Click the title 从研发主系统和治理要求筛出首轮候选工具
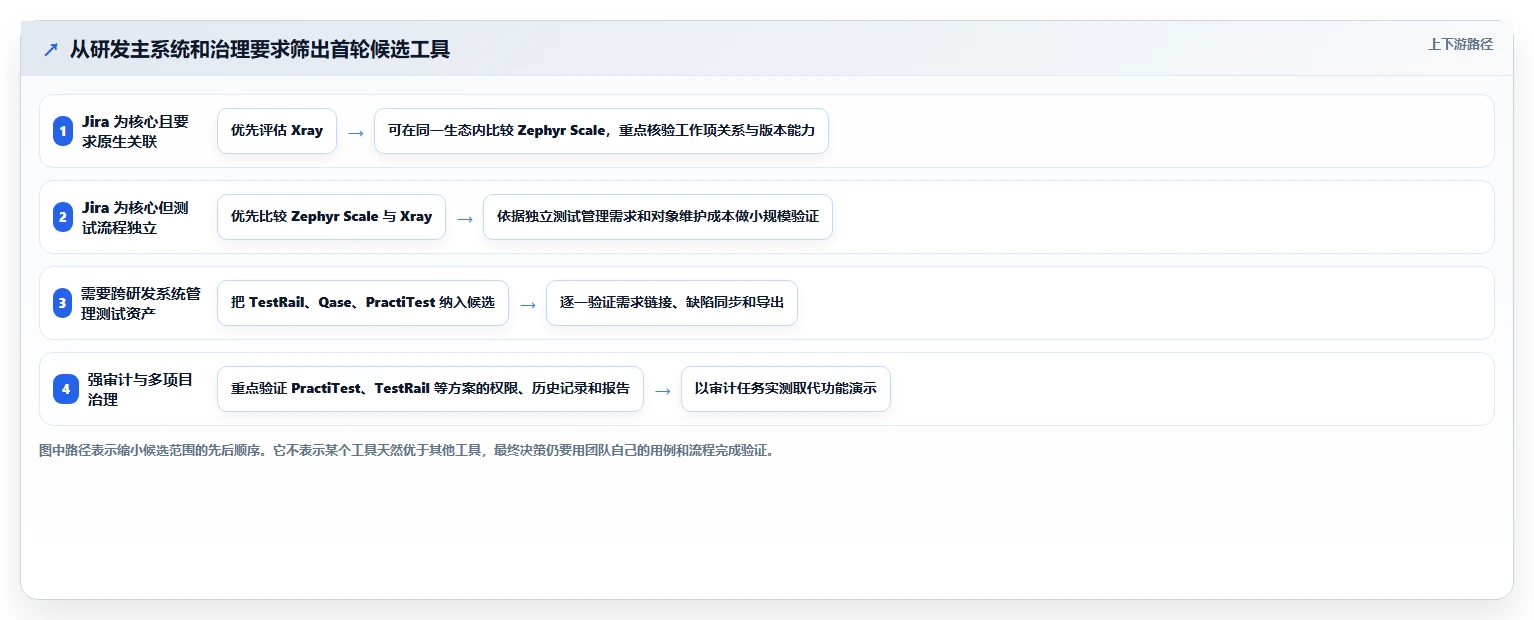The width and height of the screenshot is (1534, 620). click(x=260, y=49)
